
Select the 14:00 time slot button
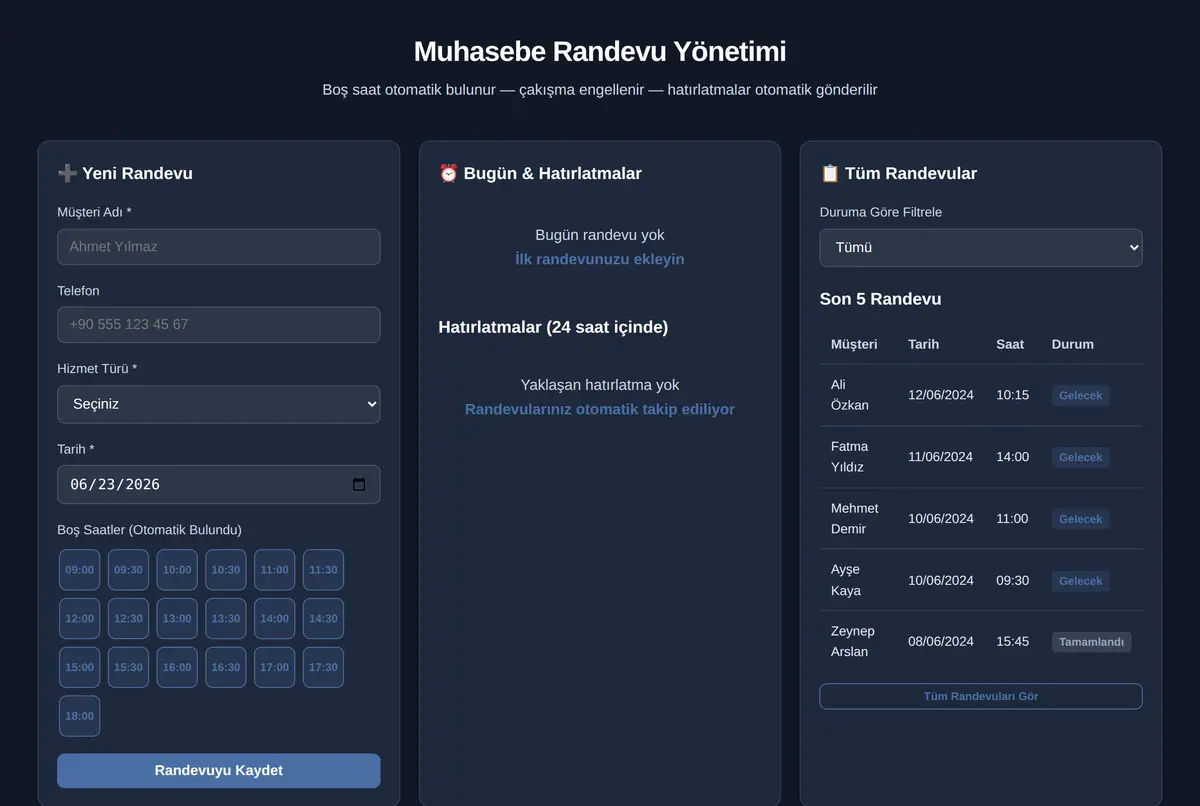click(275, 619)
